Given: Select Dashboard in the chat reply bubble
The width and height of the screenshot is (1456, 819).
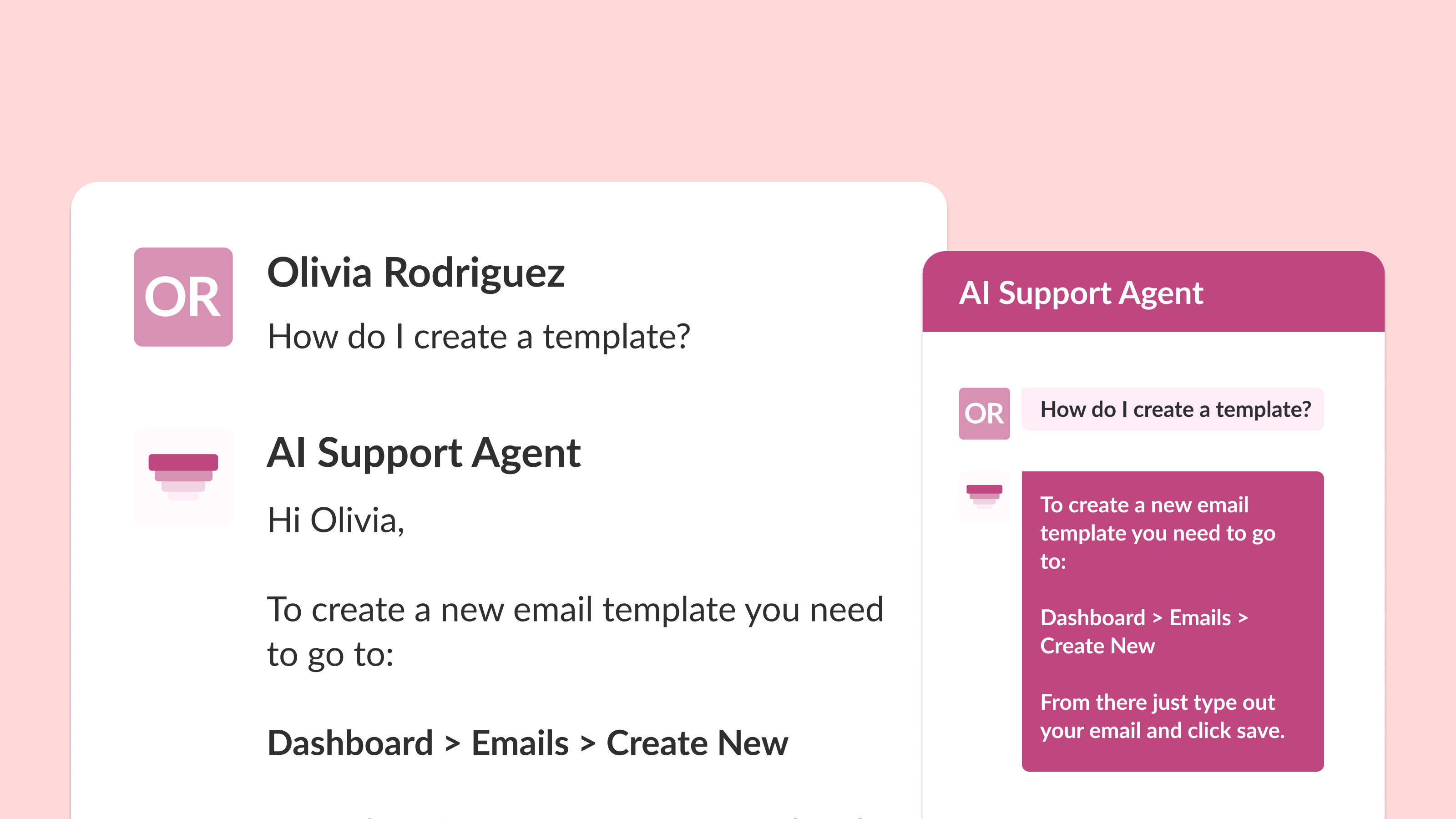Looking at the screenshot, I should pos(1092,618).
